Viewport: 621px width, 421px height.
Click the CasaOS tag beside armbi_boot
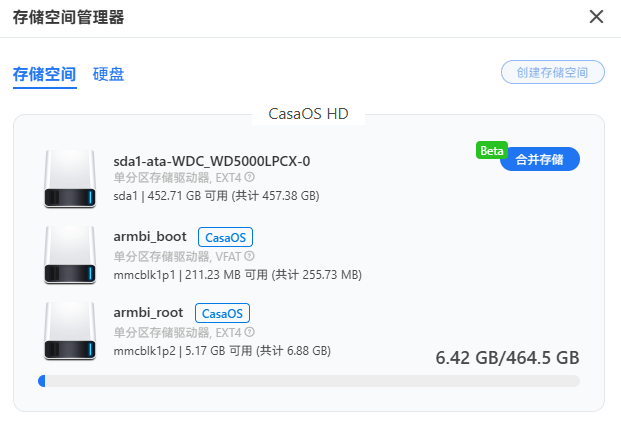pos(225,237)
